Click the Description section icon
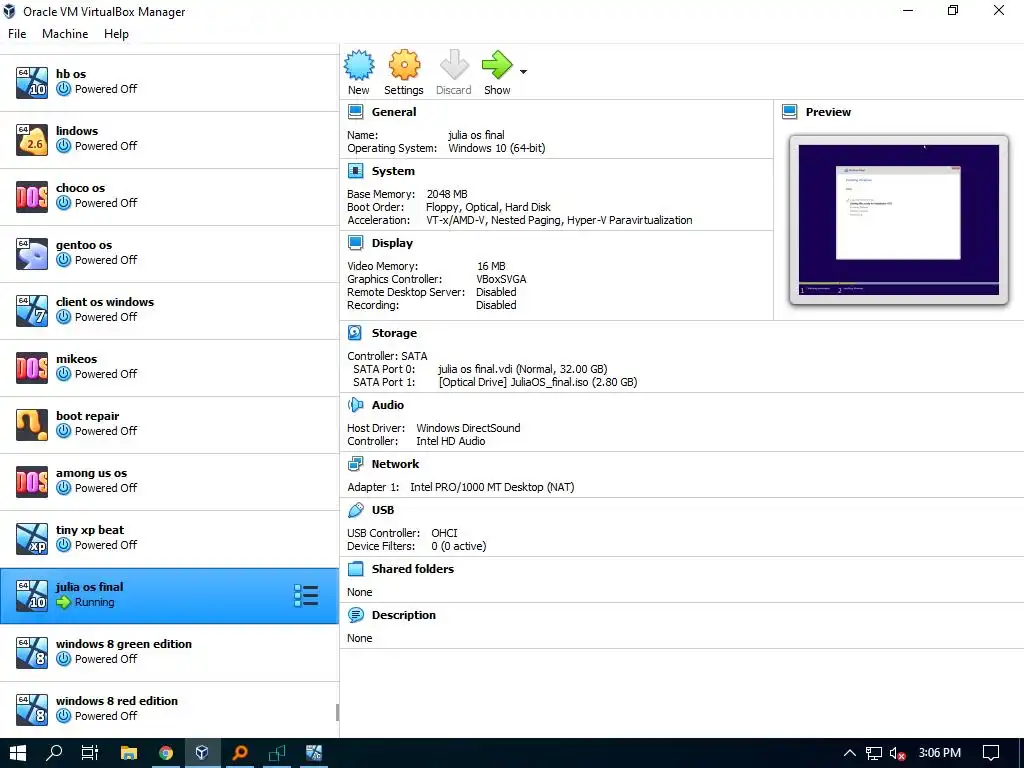This screenshot has height=768, width=1024. pyautogui.click(x=356, y=615)
